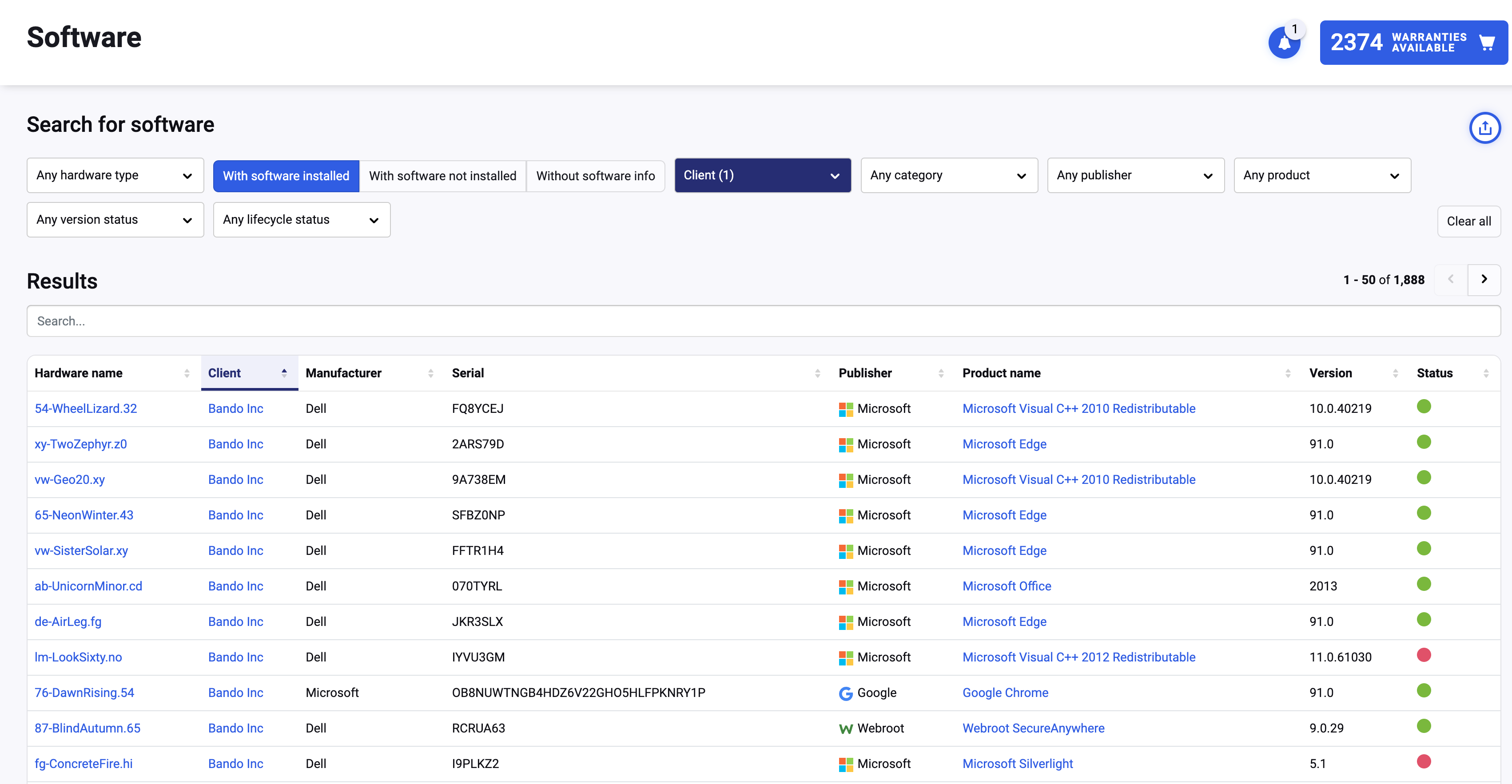Open the 'Client (1)' dropdown

tap(763, 175)
